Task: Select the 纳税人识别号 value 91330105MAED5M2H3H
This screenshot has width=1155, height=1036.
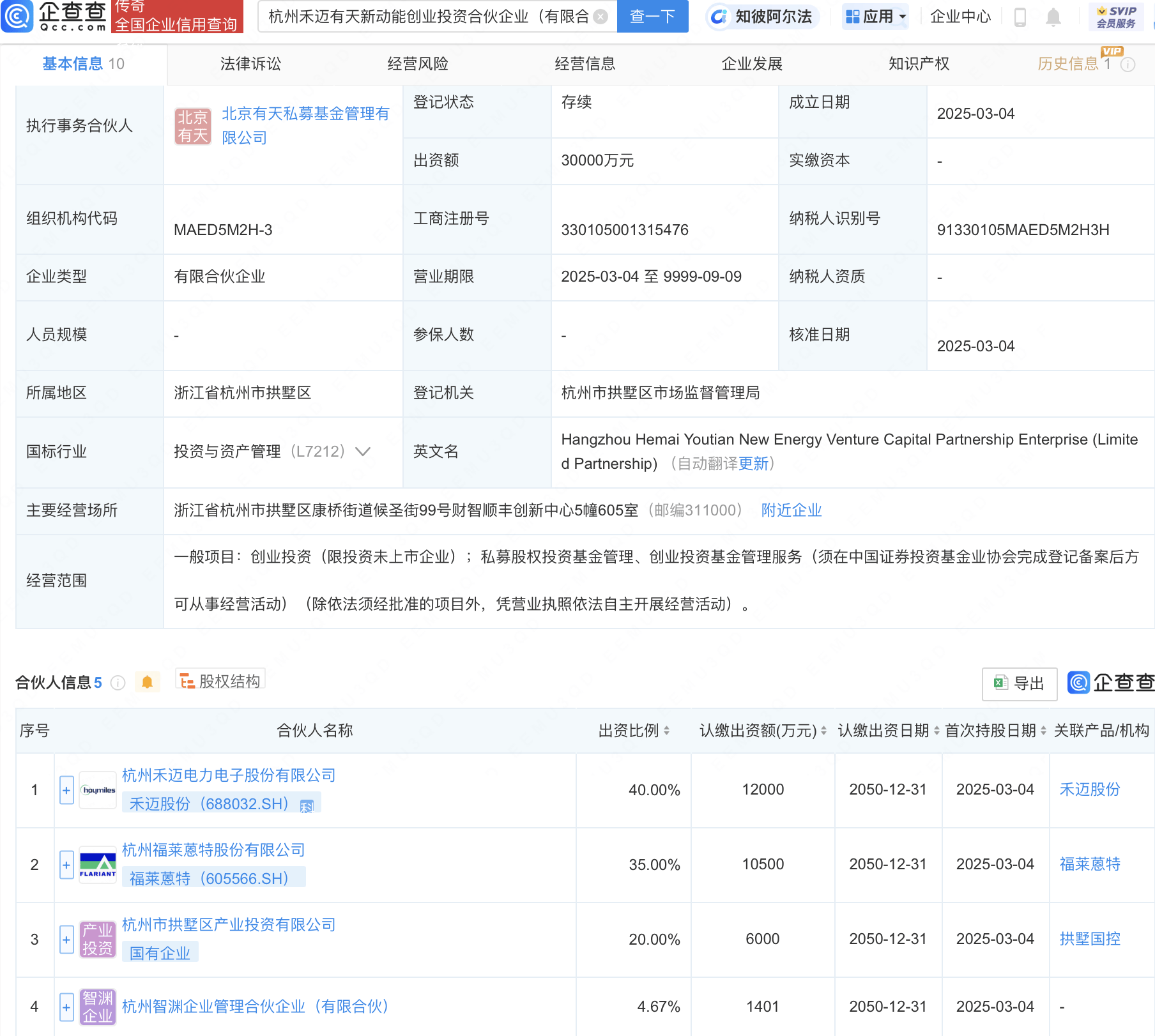Action: (x=1023, y=230)
